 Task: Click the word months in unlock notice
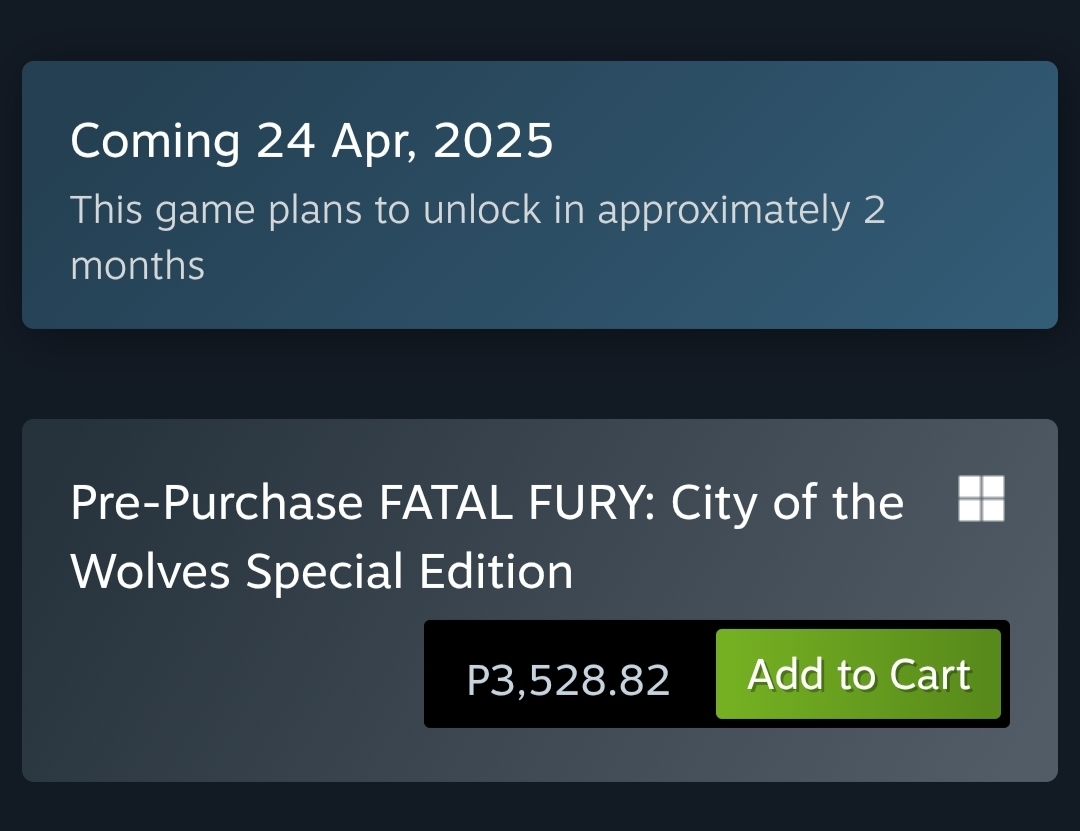pos(137,267)
